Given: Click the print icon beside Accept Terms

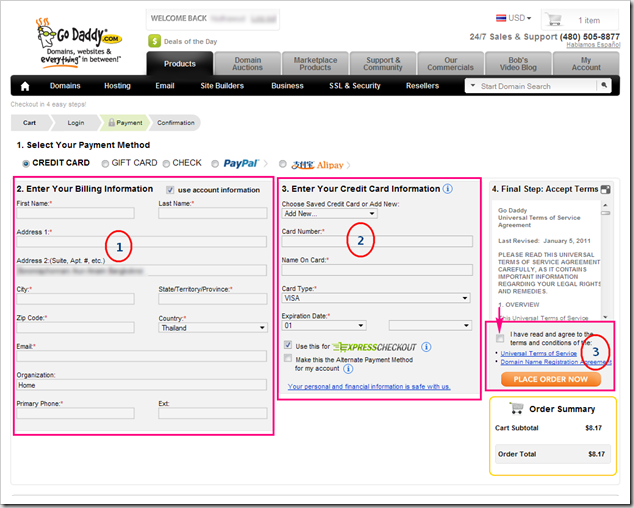Looking at the screenshot, I should point(605,189).
